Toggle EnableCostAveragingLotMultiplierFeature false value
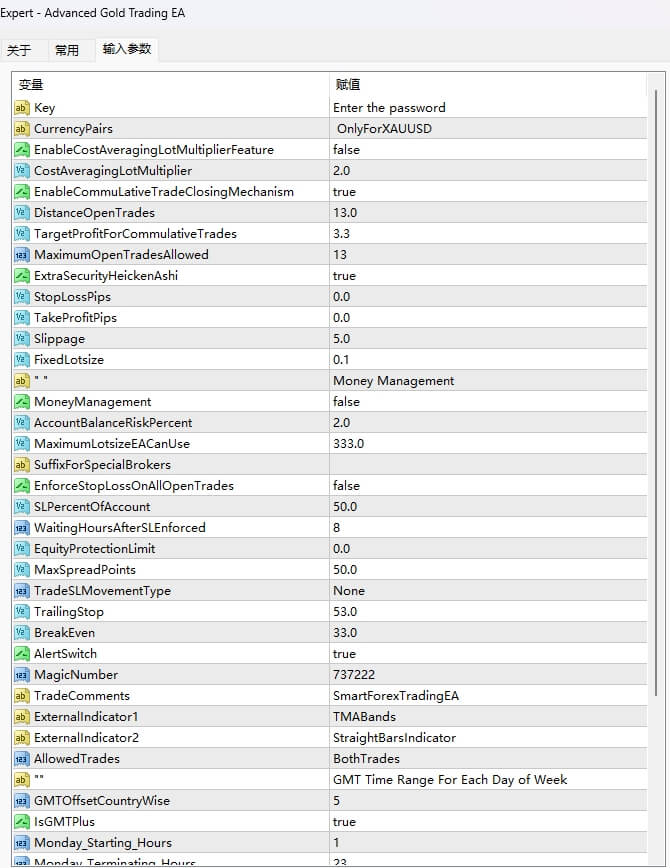This screenshot has width=670, height=868. click(x=488, y=150)
